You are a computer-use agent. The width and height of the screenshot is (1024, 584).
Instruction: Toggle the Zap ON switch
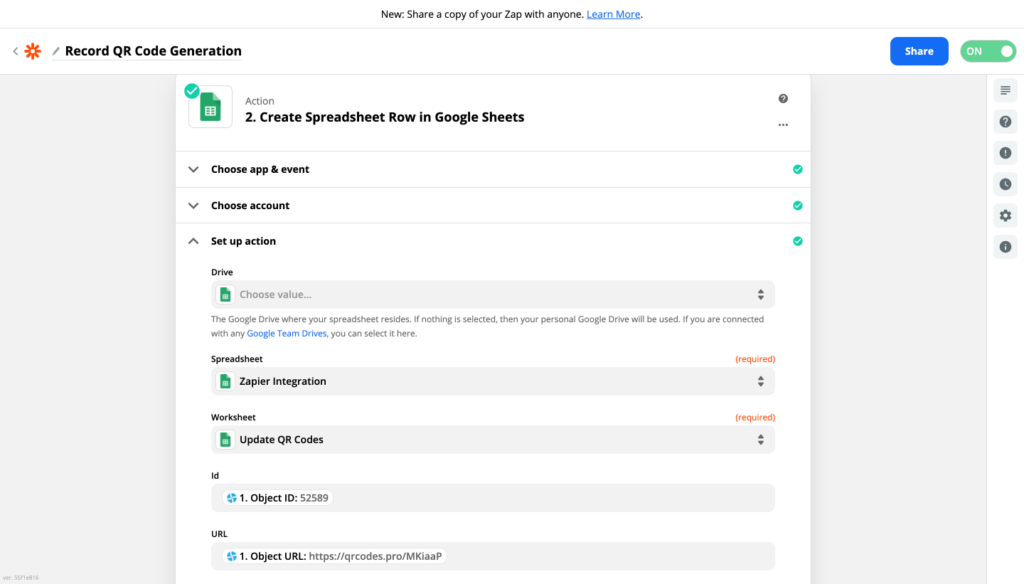tap(987, 50)
